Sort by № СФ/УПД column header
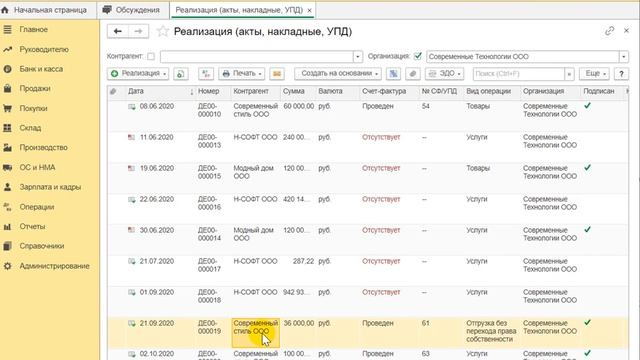The height and width of the screenshot is (360, 640). click(439, 91)
